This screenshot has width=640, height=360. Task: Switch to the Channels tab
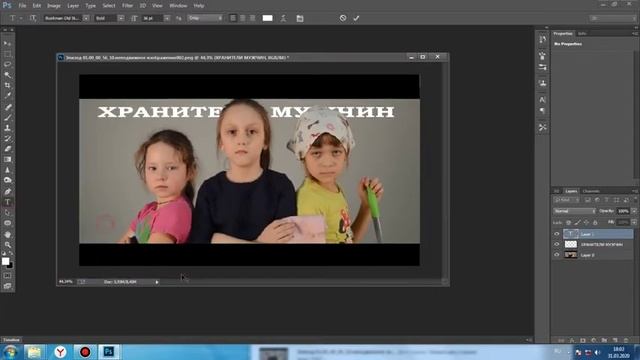click(x=591, y=191)
